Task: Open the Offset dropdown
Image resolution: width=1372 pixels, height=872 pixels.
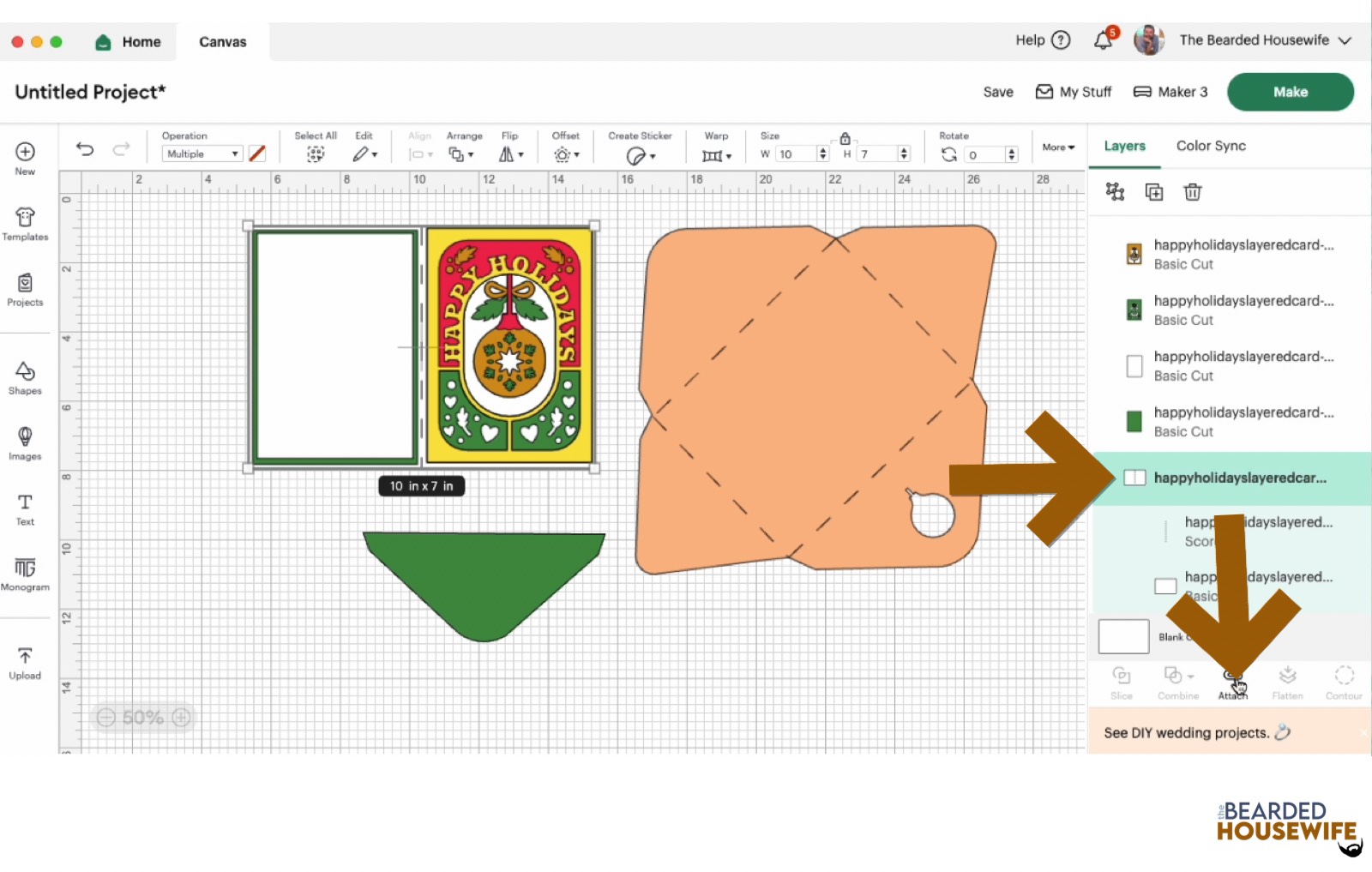Action: coord(567,154)
